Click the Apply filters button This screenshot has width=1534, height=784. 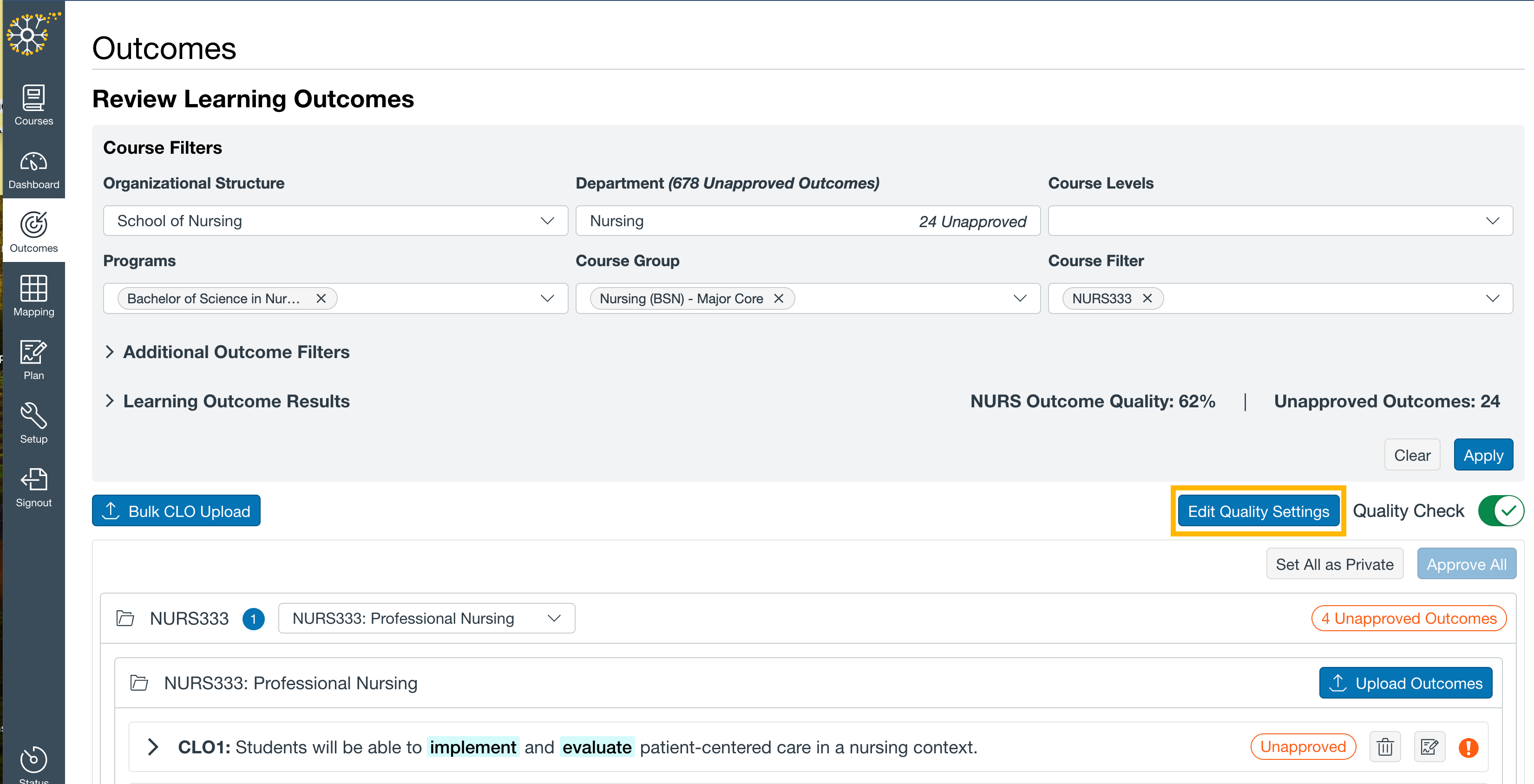(x=1483, y=455)
